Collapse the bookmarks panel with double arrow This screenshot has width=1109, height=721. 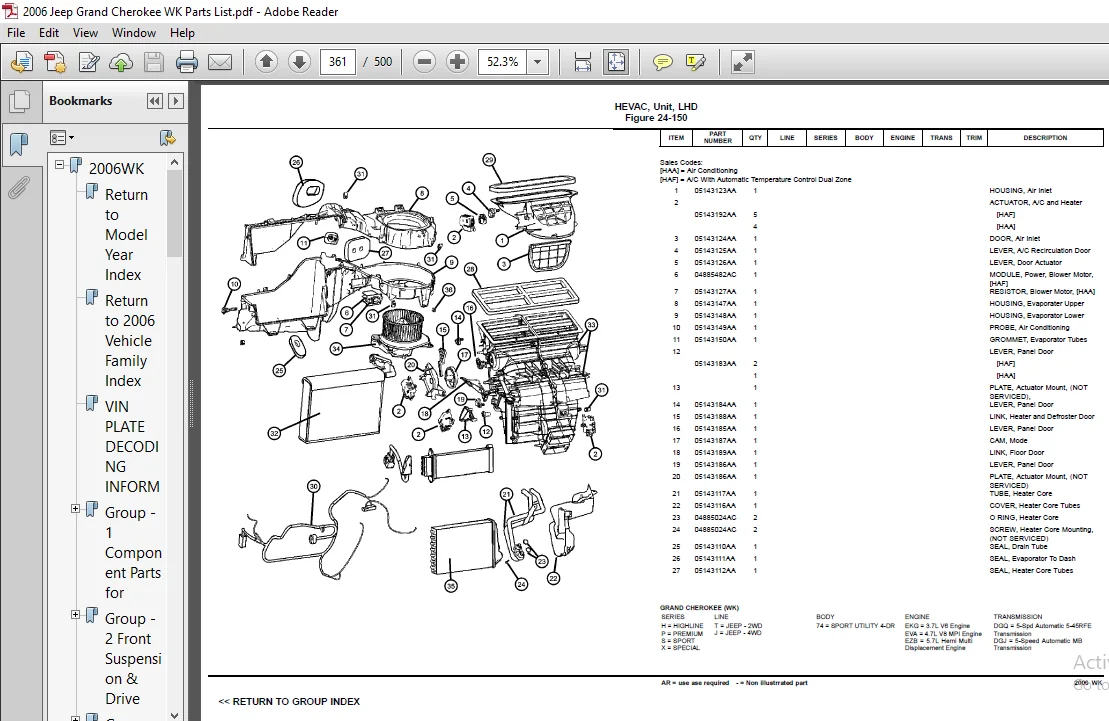tap(155, 101)
